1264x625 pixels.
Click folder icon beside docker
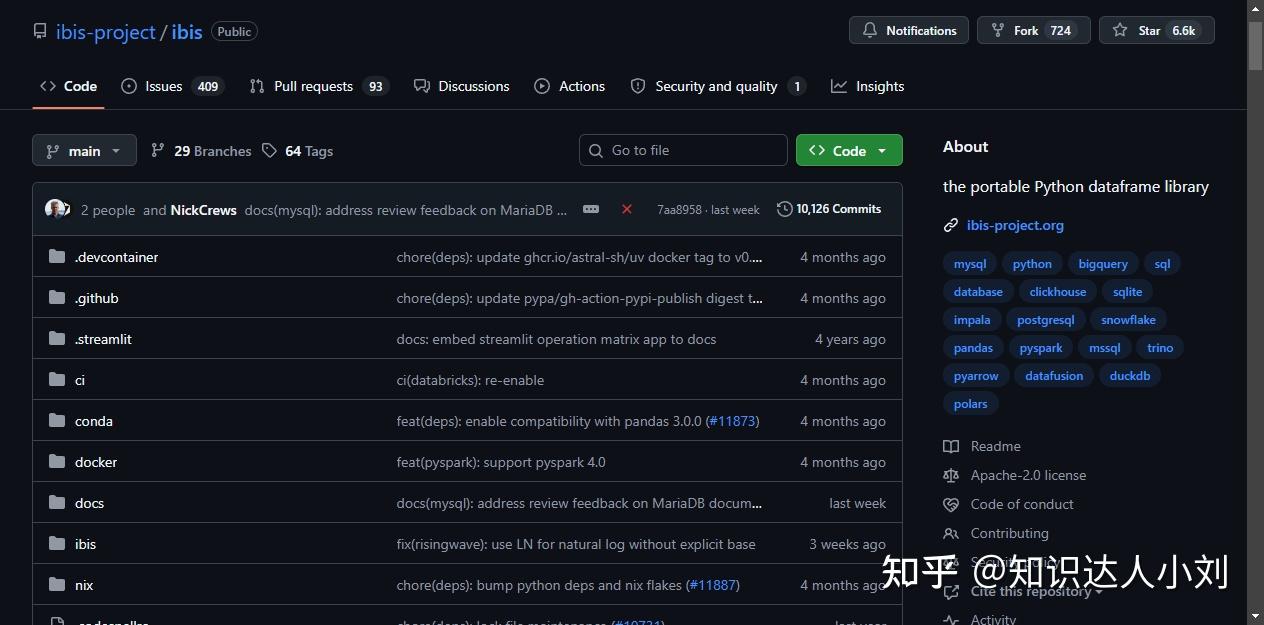point(57,462)
